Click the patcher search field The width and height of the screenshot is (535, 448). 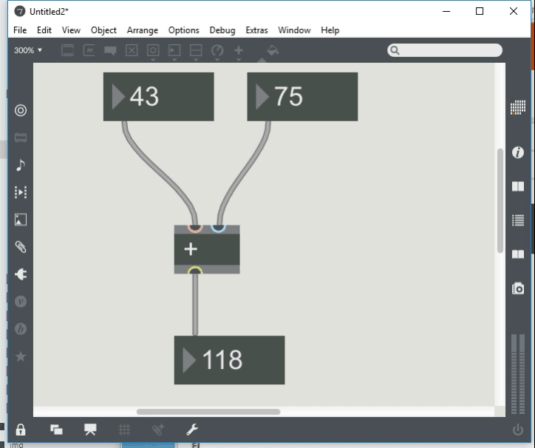pos(445,50)
